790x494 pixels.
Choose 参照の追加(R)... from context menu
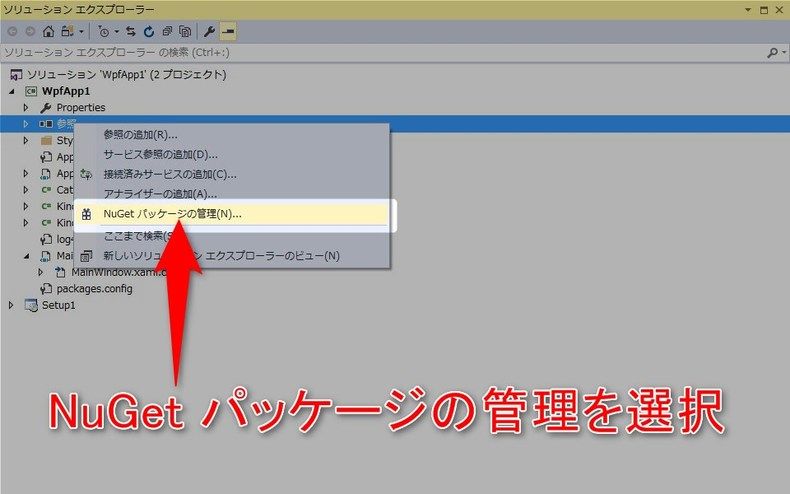point(140,135)
